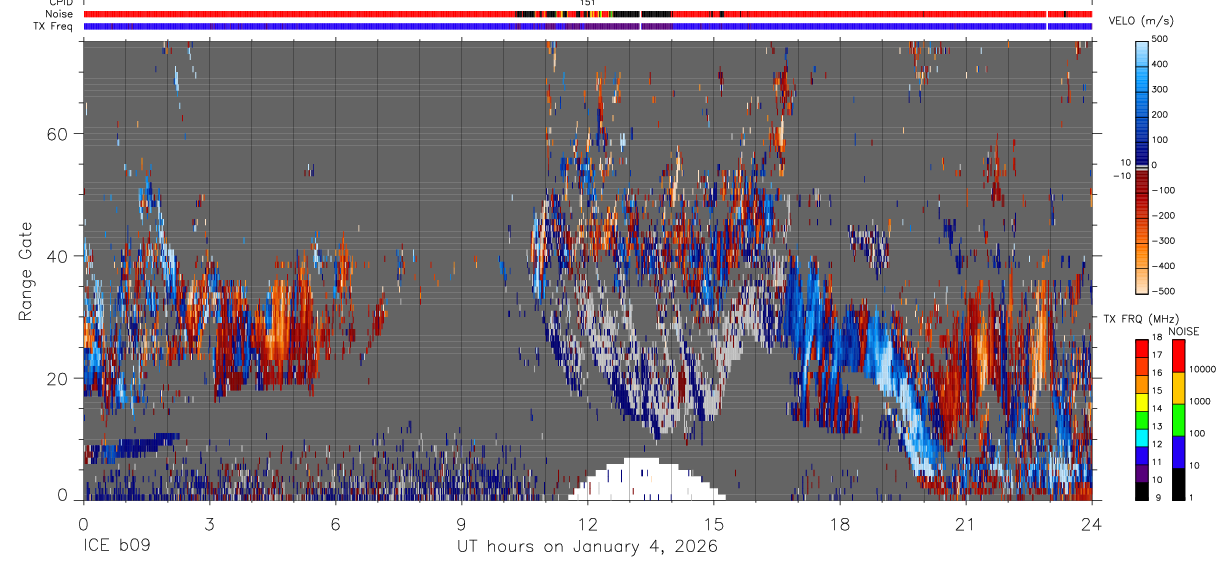
Task: Click the 18 label on TX FRQ legend
Action: tap(1158, 338)
